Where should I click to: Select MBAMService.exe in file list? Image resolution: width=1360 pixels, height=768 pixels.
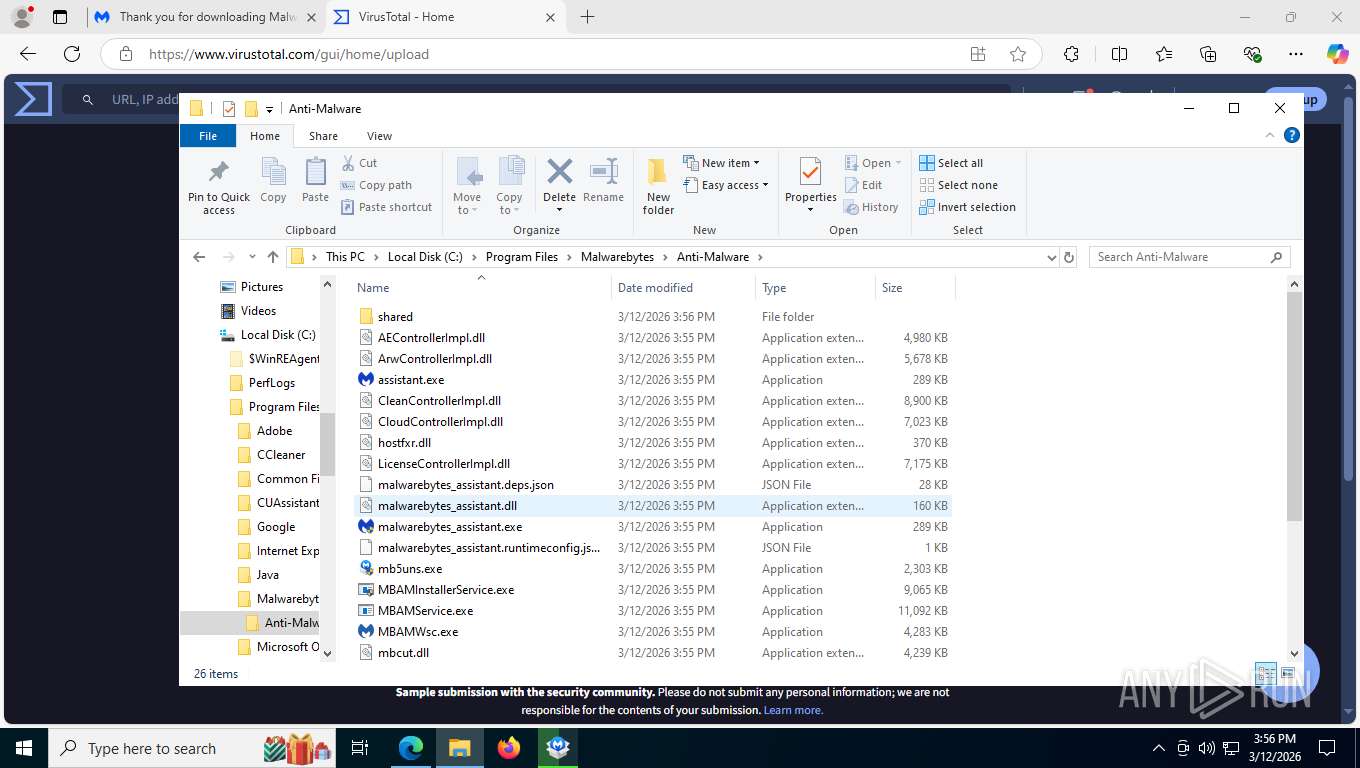[x=653, y=611]
